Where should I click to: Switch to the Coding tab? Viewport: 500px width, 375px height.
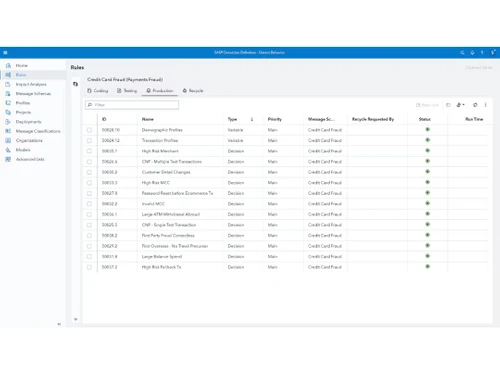(98, 91)
